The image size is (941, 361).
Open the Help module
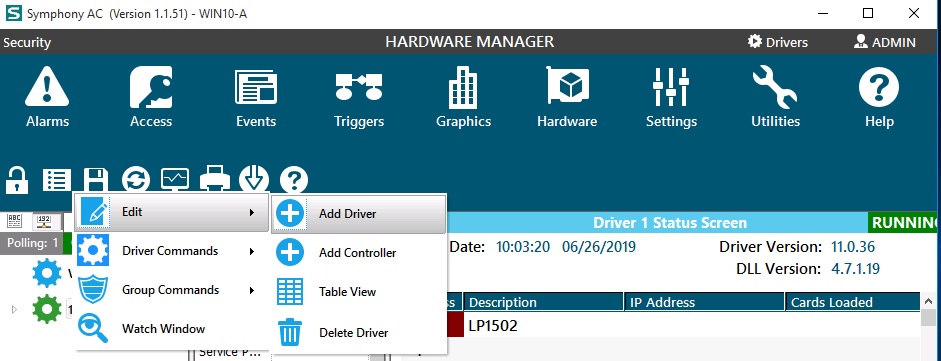(879, 97)
